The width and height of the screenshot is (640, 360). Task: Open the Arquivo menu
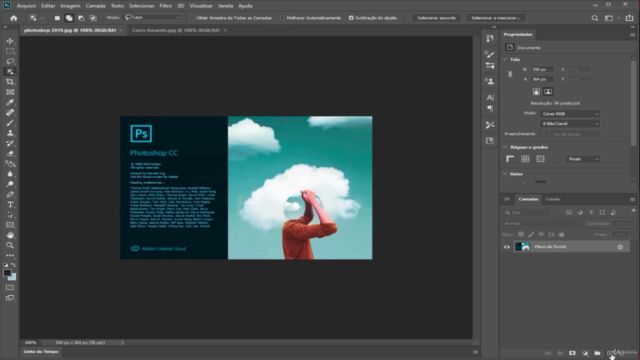(x=26, y=6)
